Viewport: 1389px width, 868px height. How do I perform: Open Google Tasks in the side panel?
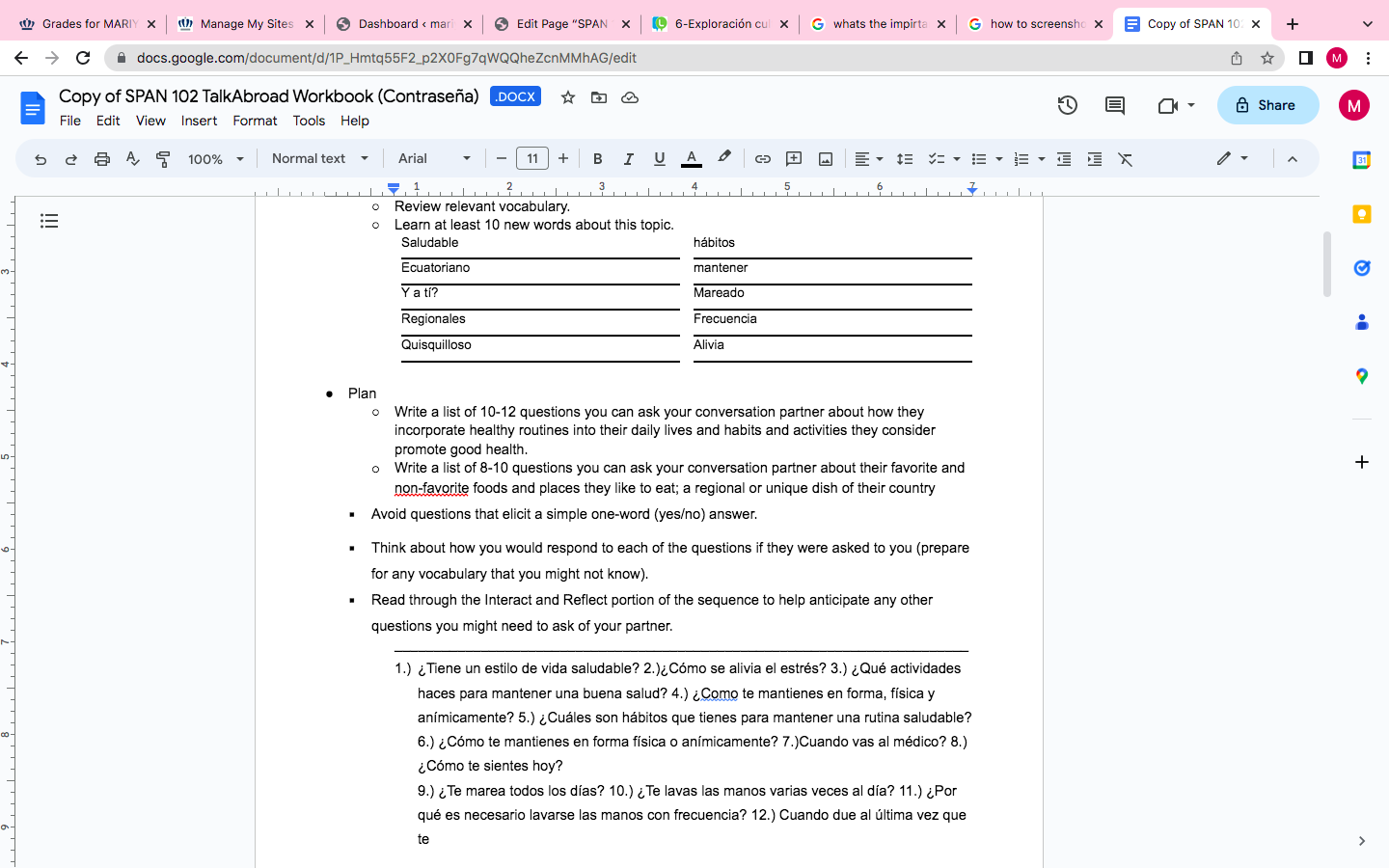pos(1362,268)
